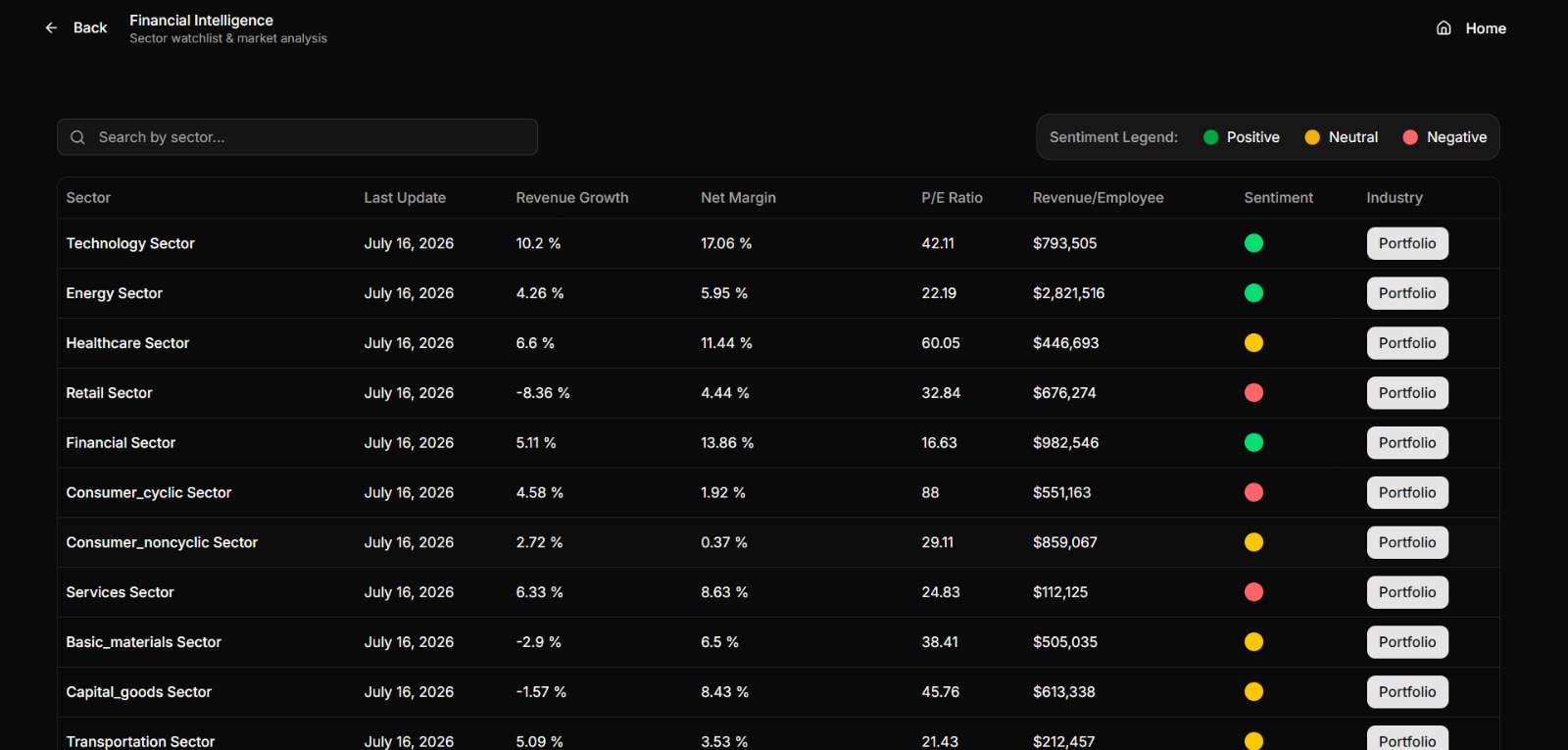Click the Sector column header
The height and width of the screenshot is (750, 1568).
click(x=88, y=198)
